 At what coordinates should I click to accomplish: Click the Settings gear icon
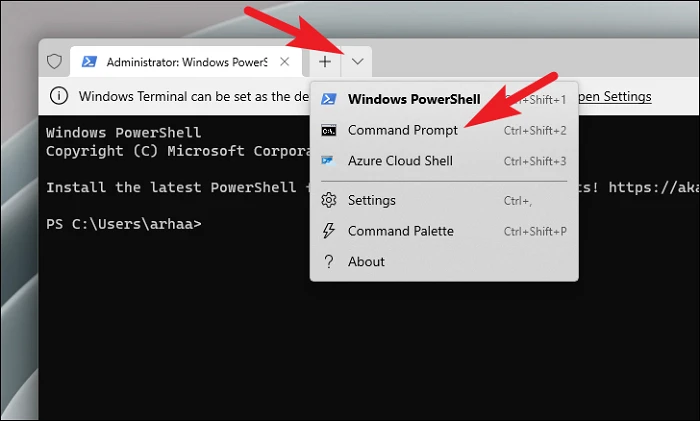click(329, 200)
